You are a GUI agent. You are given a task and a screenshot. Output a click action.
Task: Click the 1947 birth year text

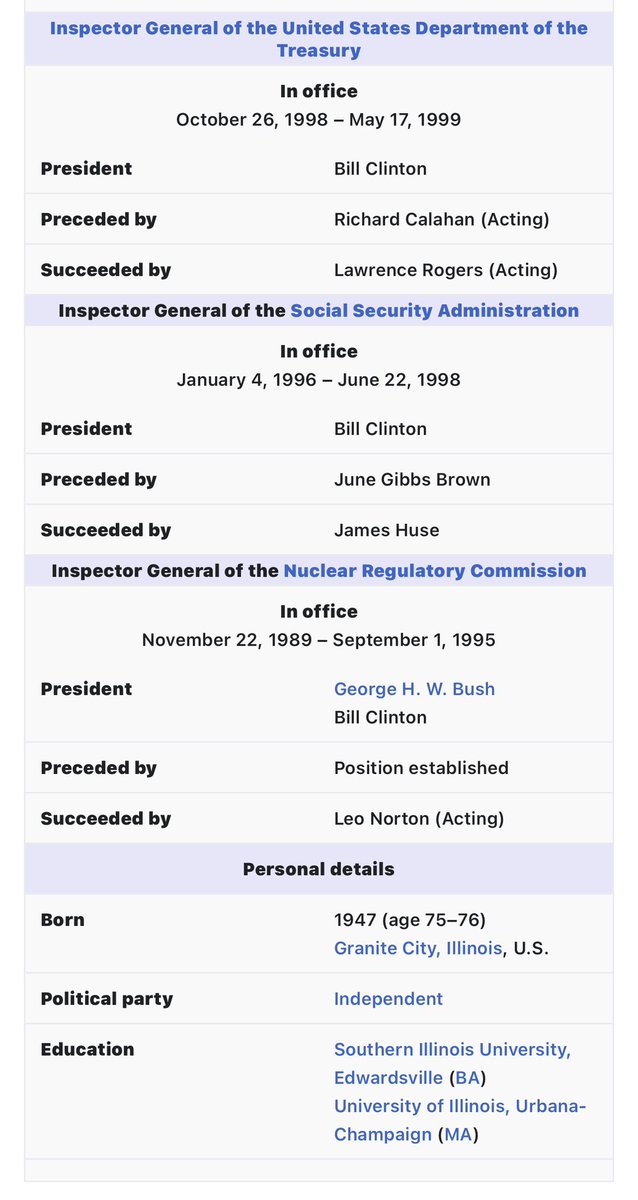click(355, 920)
